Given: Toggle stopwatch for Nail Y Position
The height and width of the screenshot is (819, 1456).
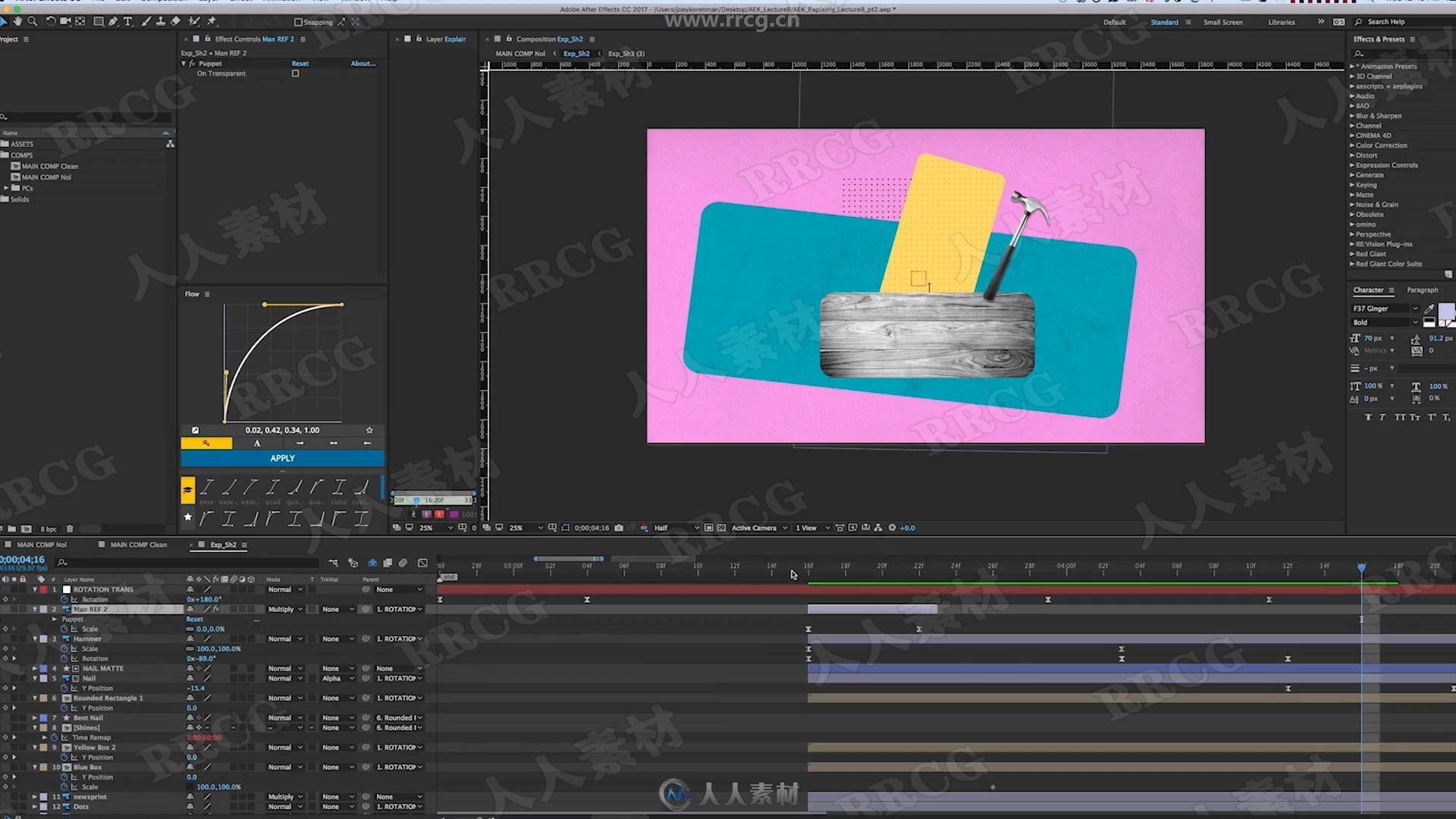Looking at the screenshot, I should [x=64, y=688].
